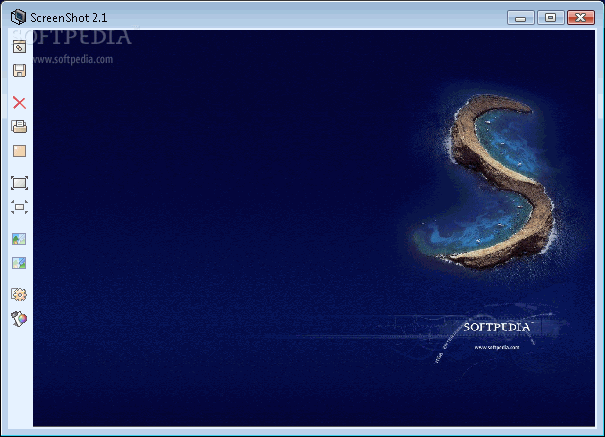Maximize the ScreenShot 2.1 window
The image size is (605, 437).
click(x=550, y=18)
